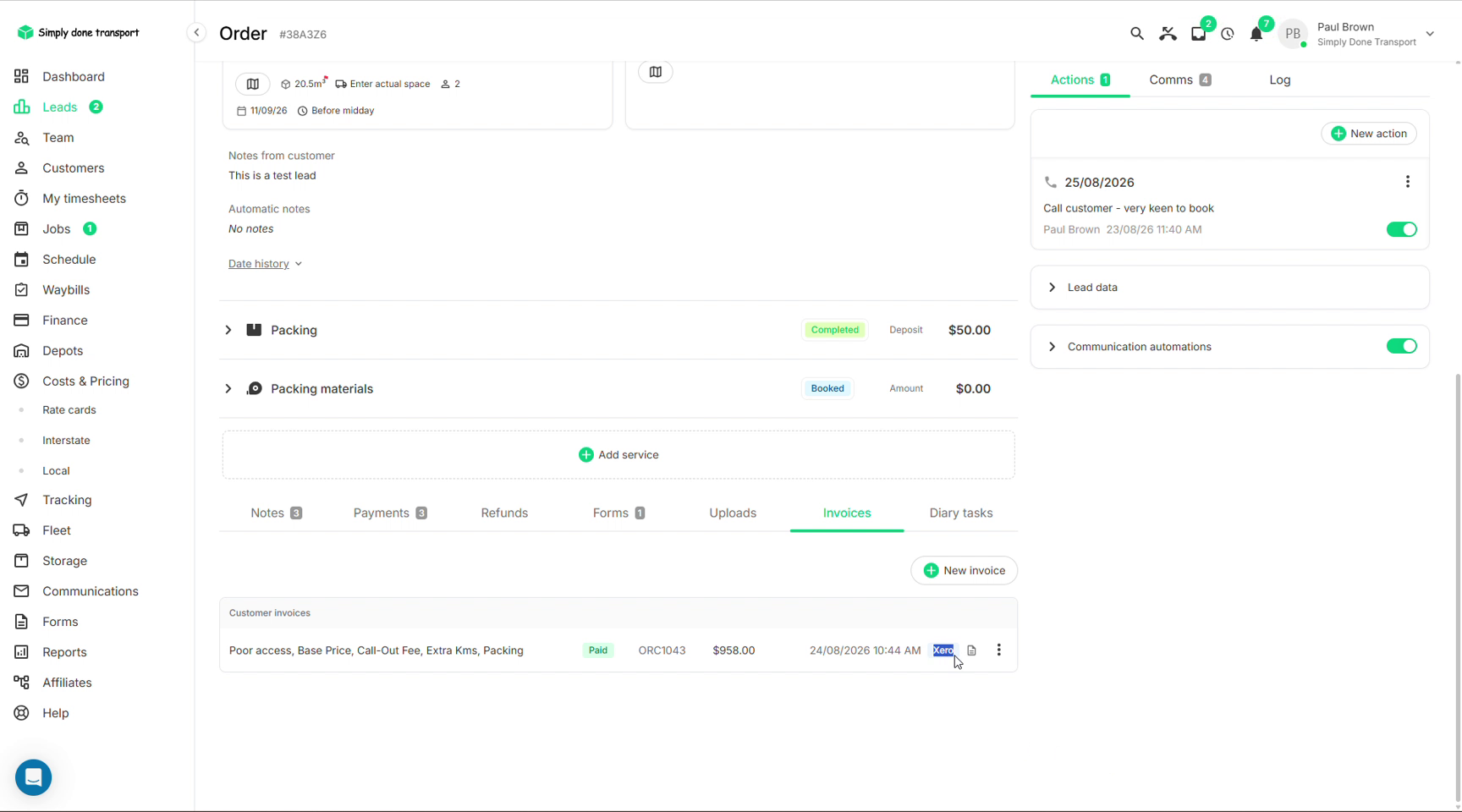This screenshot has height=812, width=1462.
Task: Expand the Packing materials service row
Action: (x=228, y=389)
